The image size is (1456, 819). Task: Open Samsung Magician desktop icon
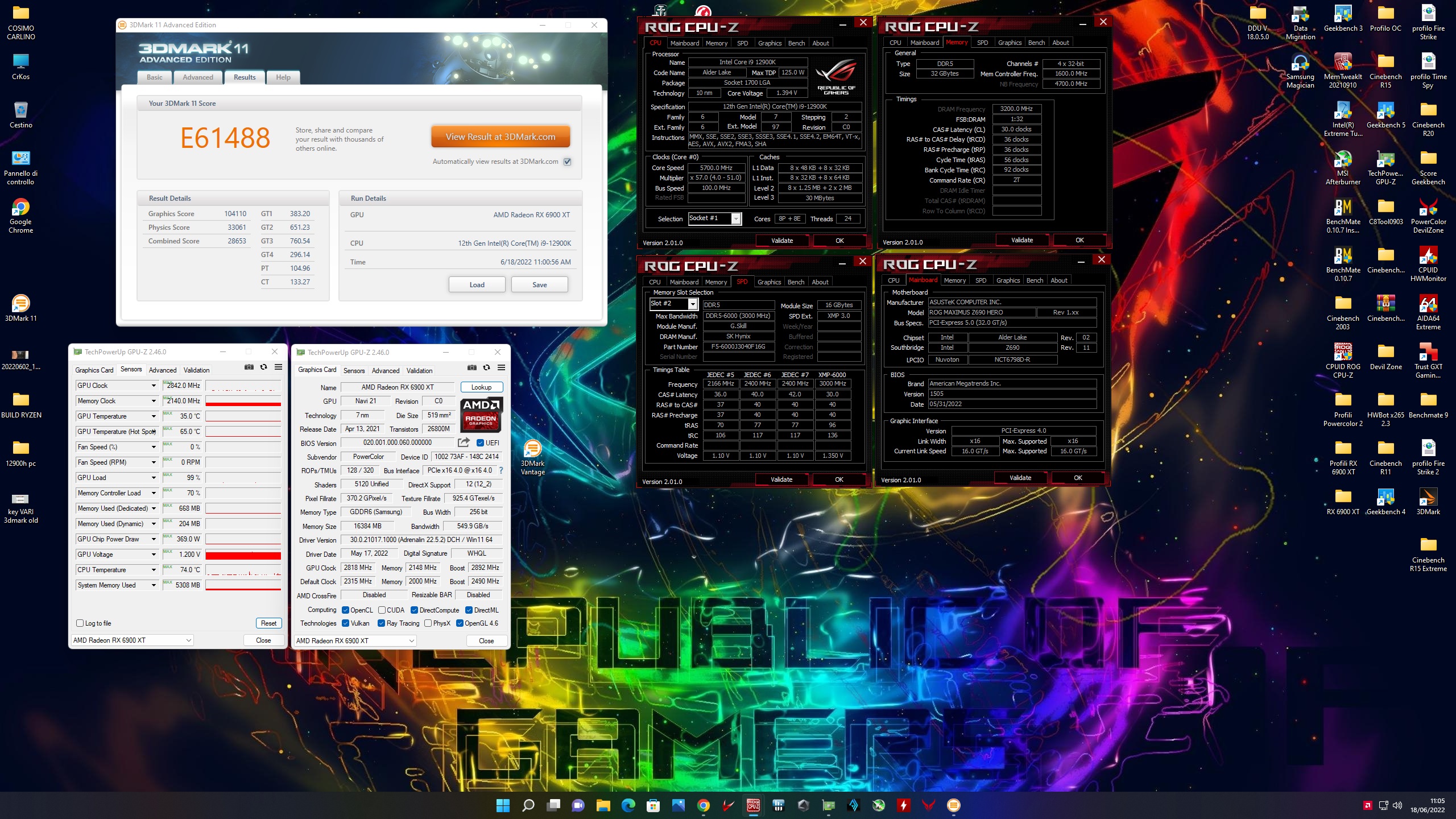pos(1300,71)
